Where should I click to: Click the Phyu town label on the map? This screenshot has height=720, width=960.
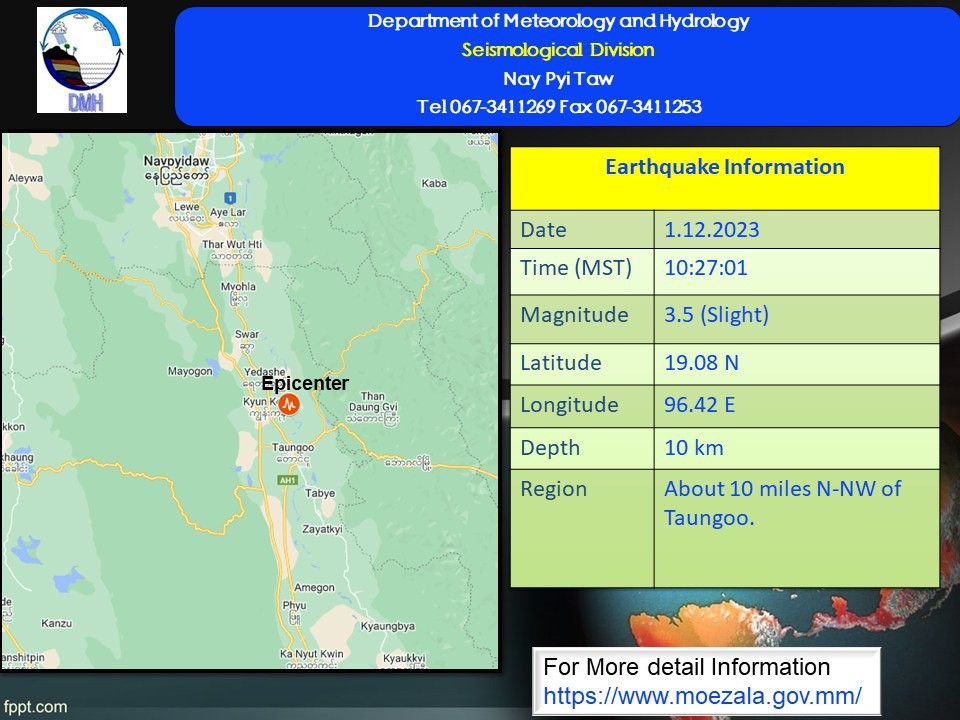pyautogui.click(x=294, y=605)
